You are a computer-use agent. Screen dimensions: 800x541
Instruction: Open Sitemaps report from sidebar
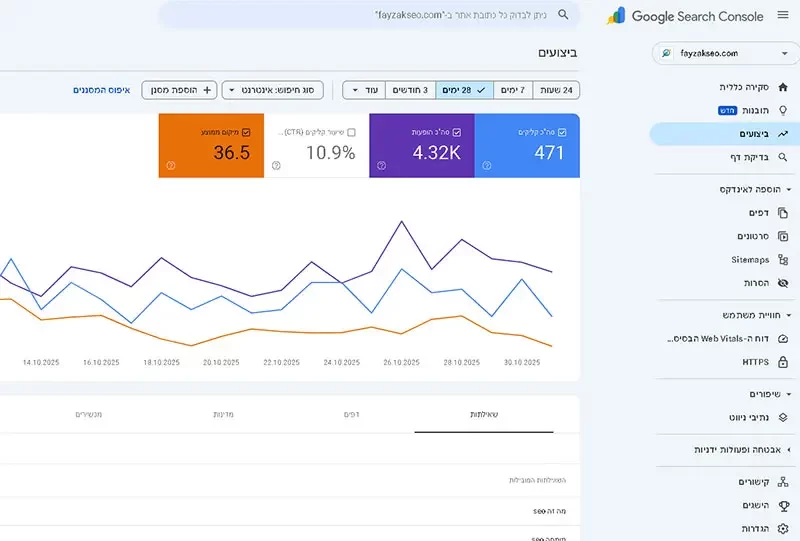tap(782, 260)
